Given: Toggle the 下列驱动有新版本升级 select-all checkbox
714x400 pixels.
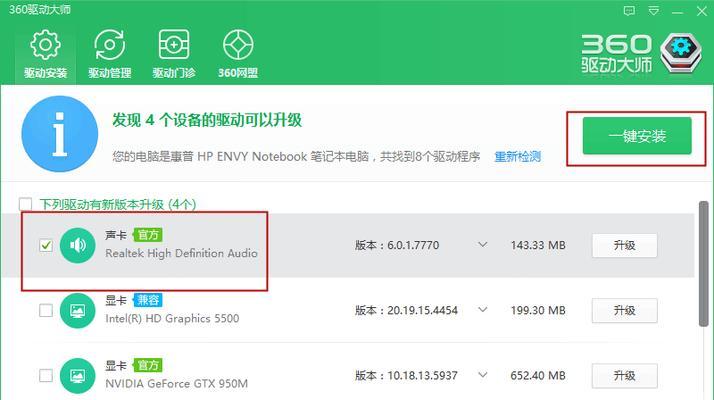Looking at the screenshot, I should click(26, 204).
